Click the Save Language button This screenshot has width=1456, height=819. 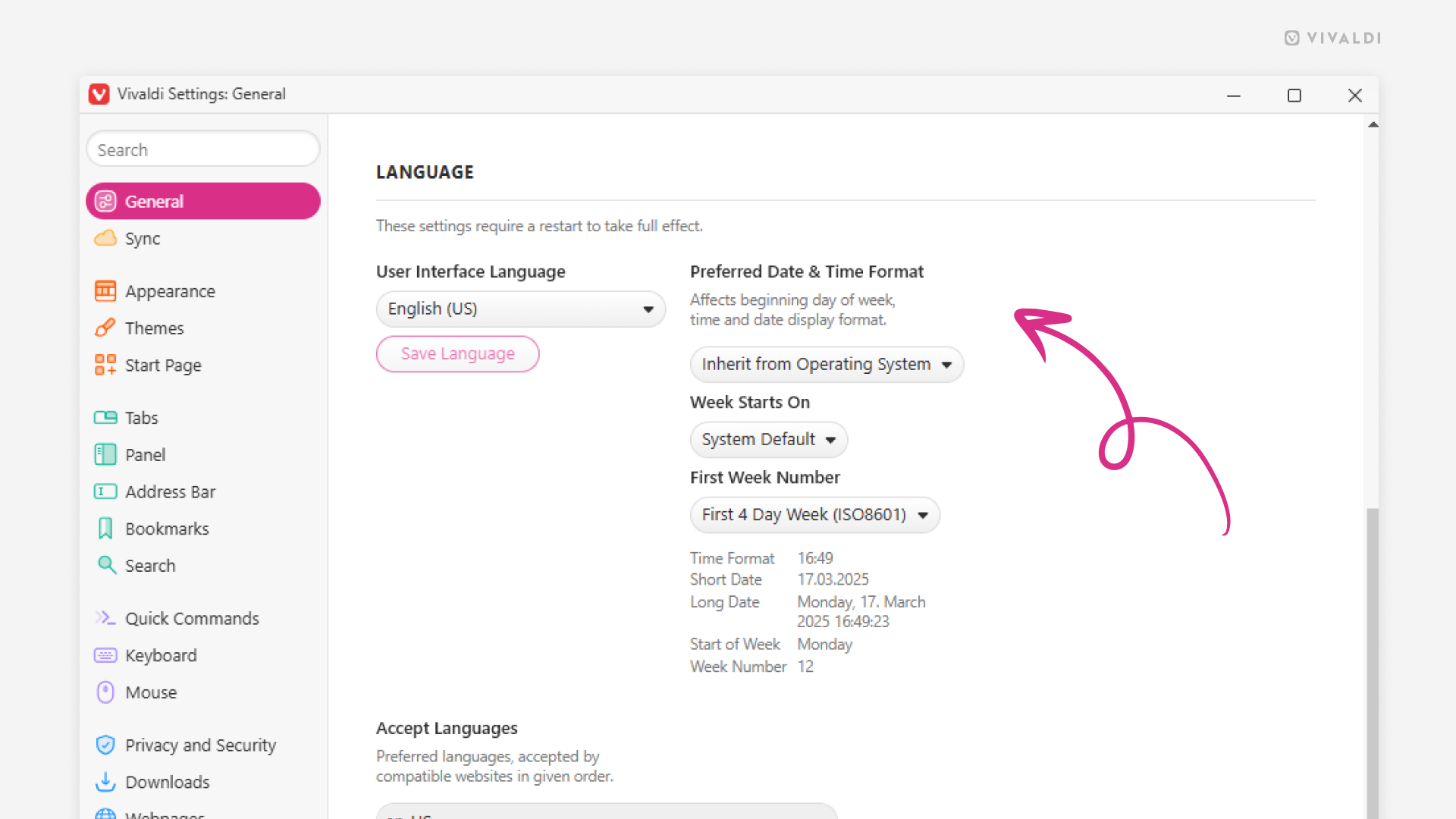(457, 353)
